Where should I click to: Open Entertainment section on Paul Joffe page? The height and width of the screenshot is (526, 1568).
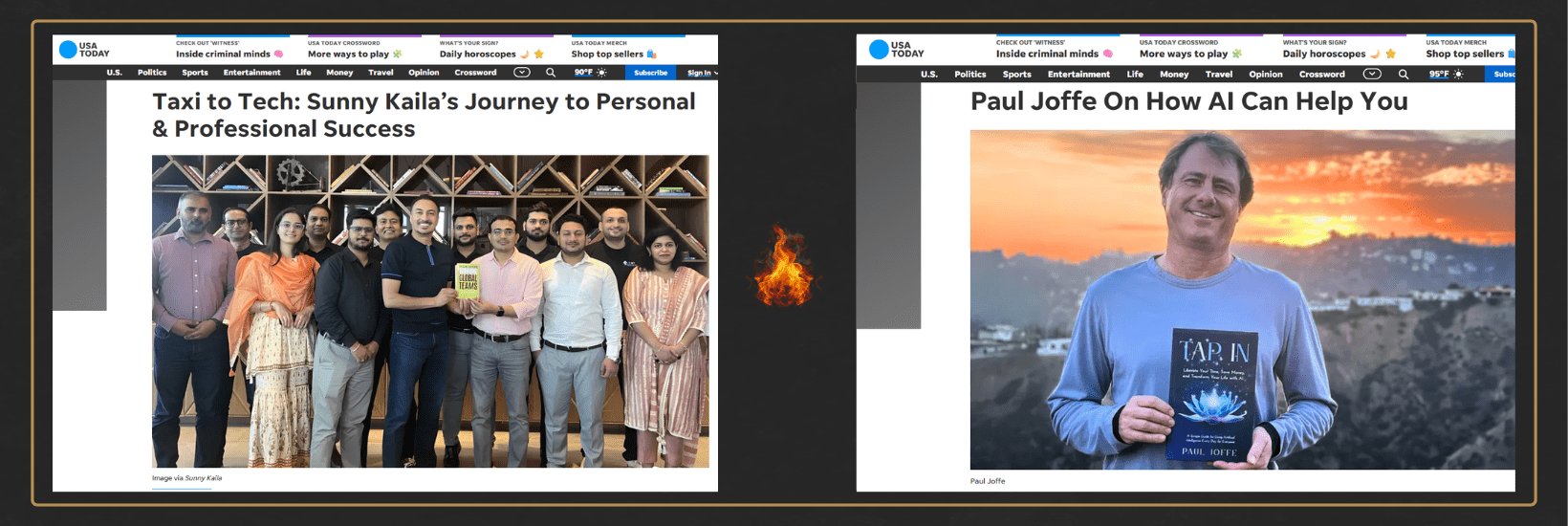coord(1078,74)
